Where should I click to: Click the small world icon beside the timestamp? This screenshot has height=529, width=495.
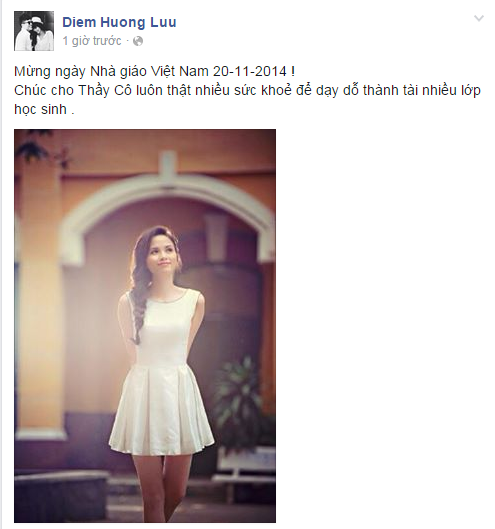coord(138,41)
